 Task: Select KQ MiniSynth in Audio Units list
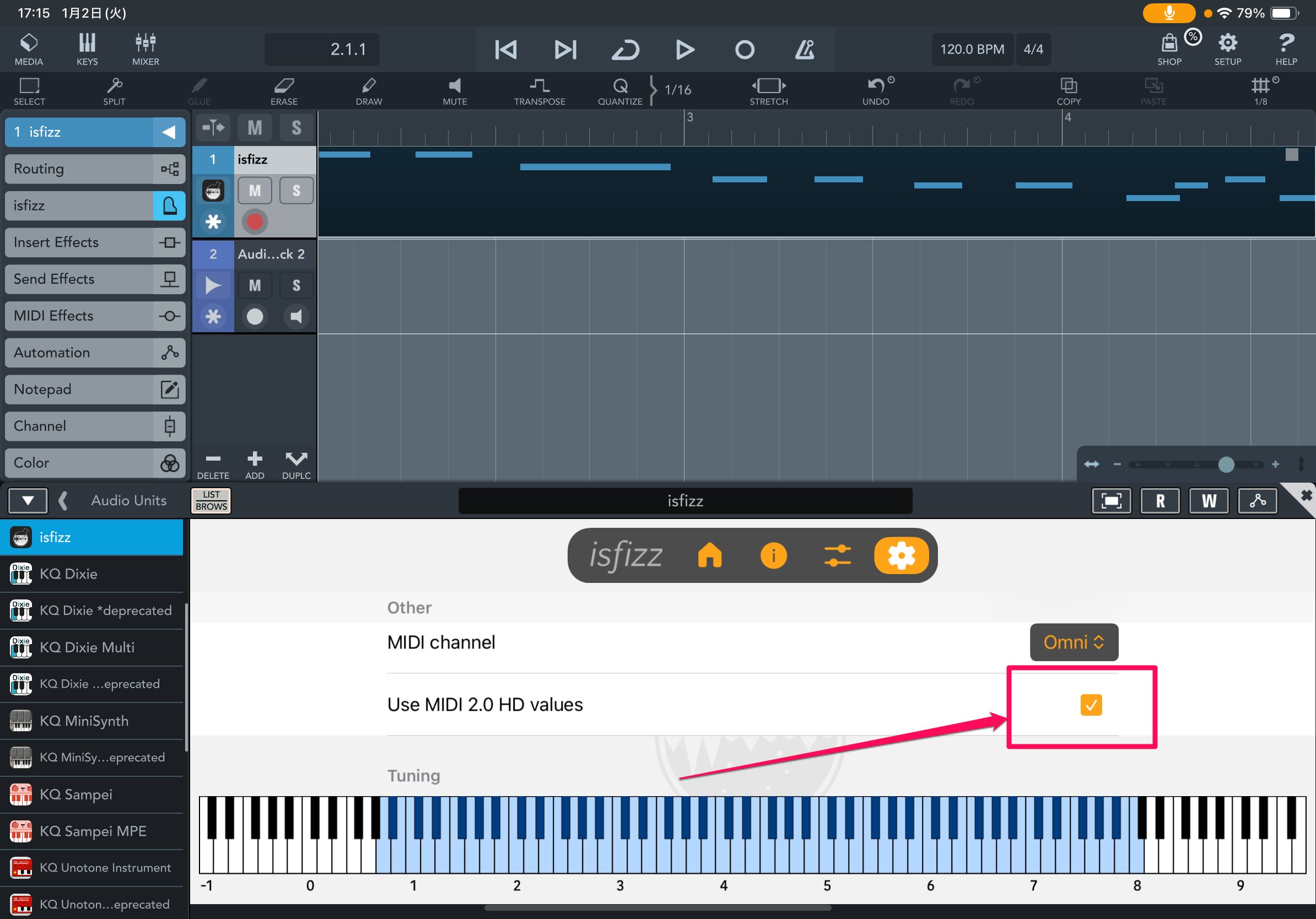pos(91,721)
